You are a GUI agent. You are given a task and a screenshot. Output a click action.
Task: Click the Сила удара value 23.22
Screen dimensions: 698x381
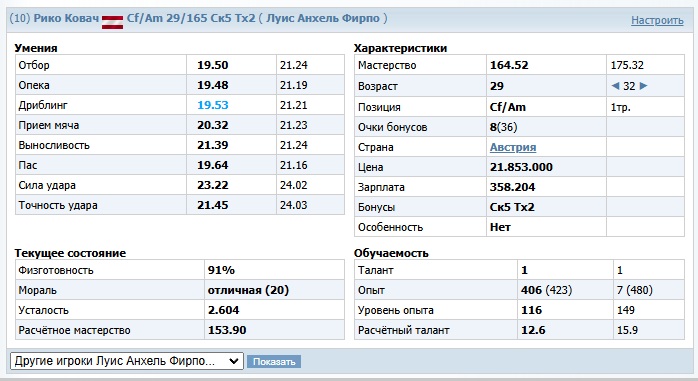click(x=212, y=185)
